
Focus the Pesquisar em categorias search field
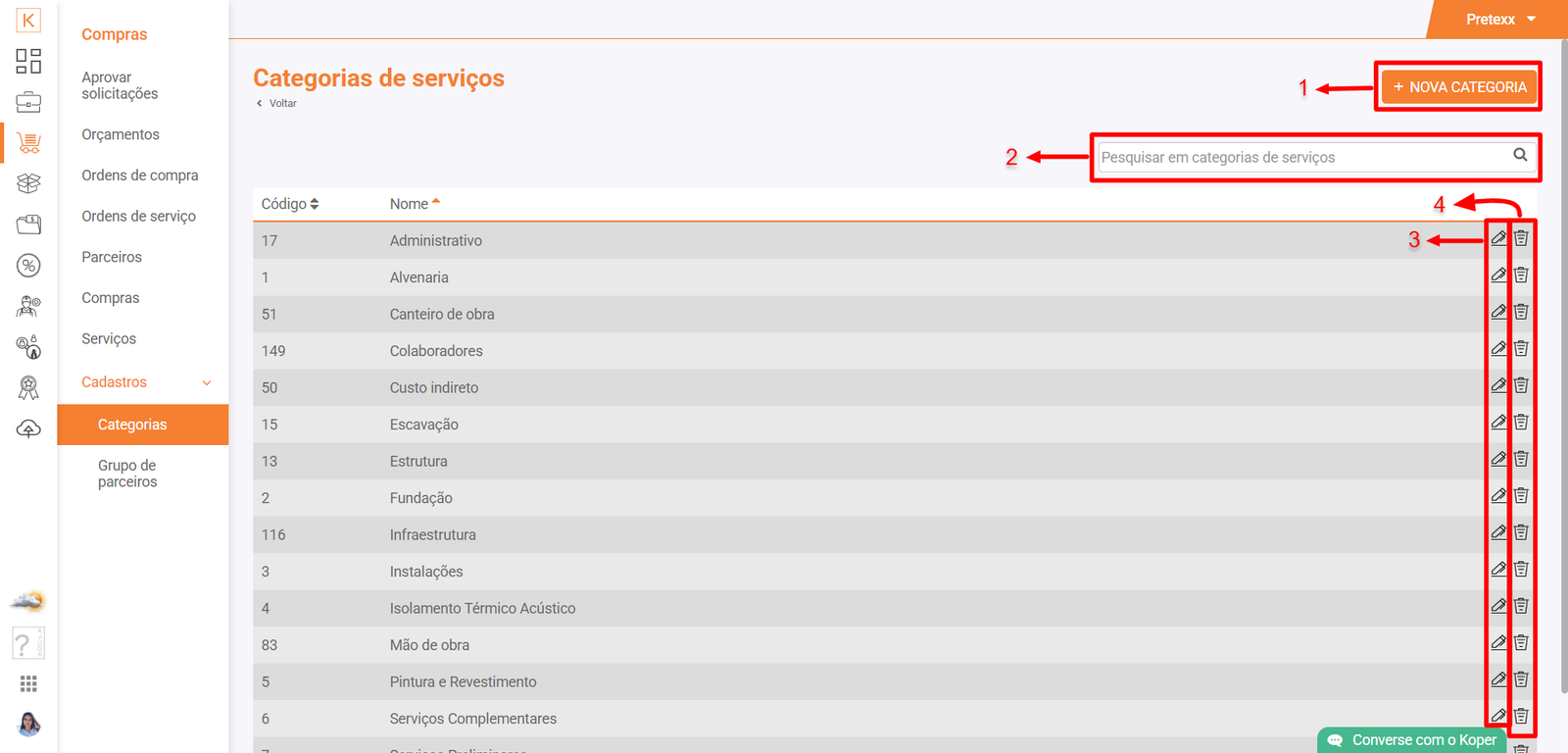[1301, 157]
